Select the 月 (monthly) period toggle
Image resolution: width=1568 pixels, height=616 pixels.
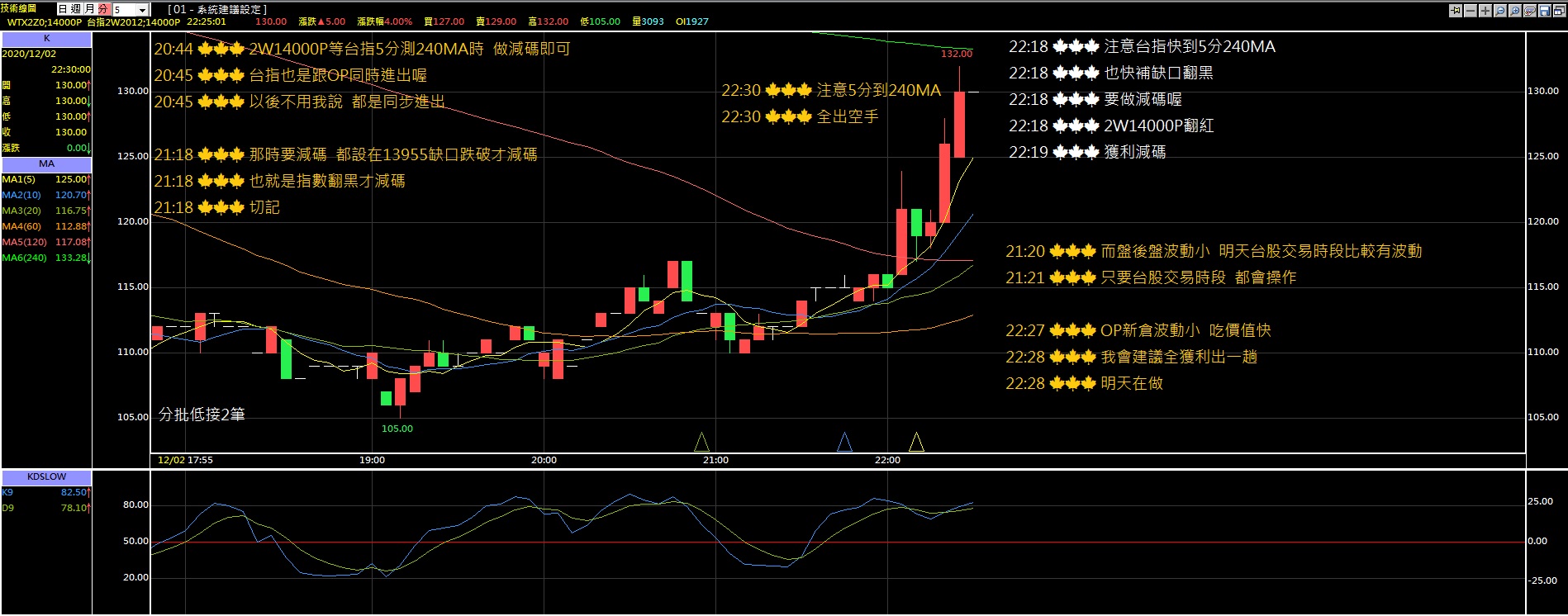(x=89, y=9)
